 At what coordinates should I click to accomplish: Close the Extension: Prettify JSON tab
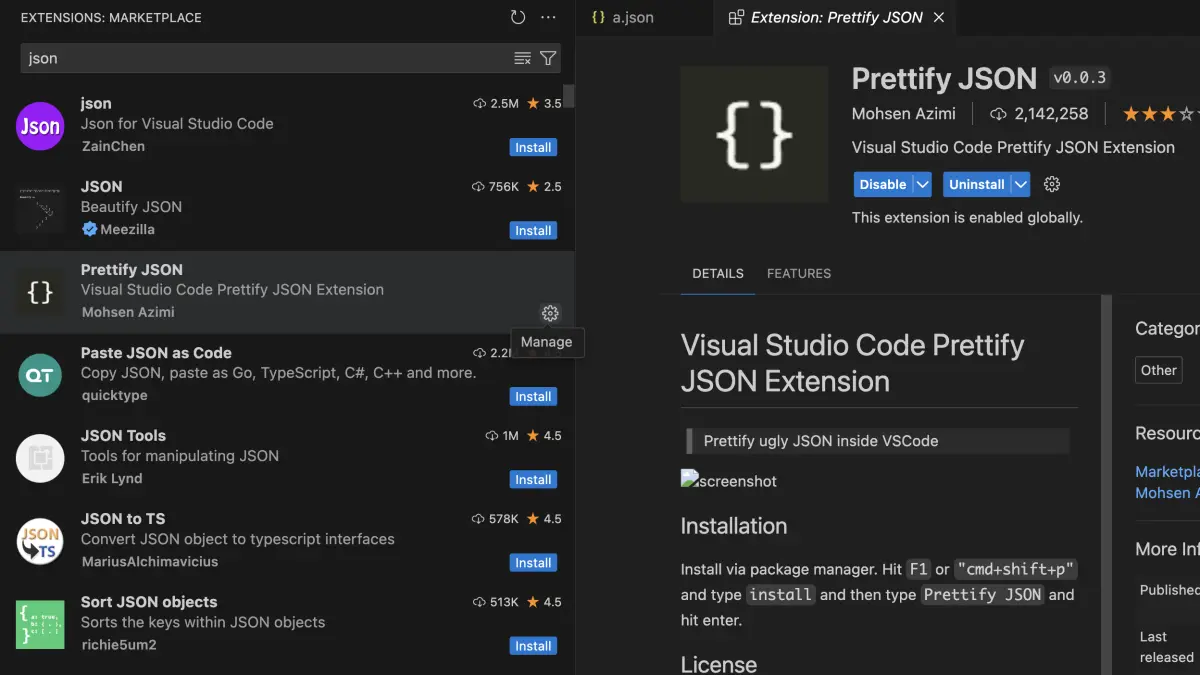pos(938,17)
